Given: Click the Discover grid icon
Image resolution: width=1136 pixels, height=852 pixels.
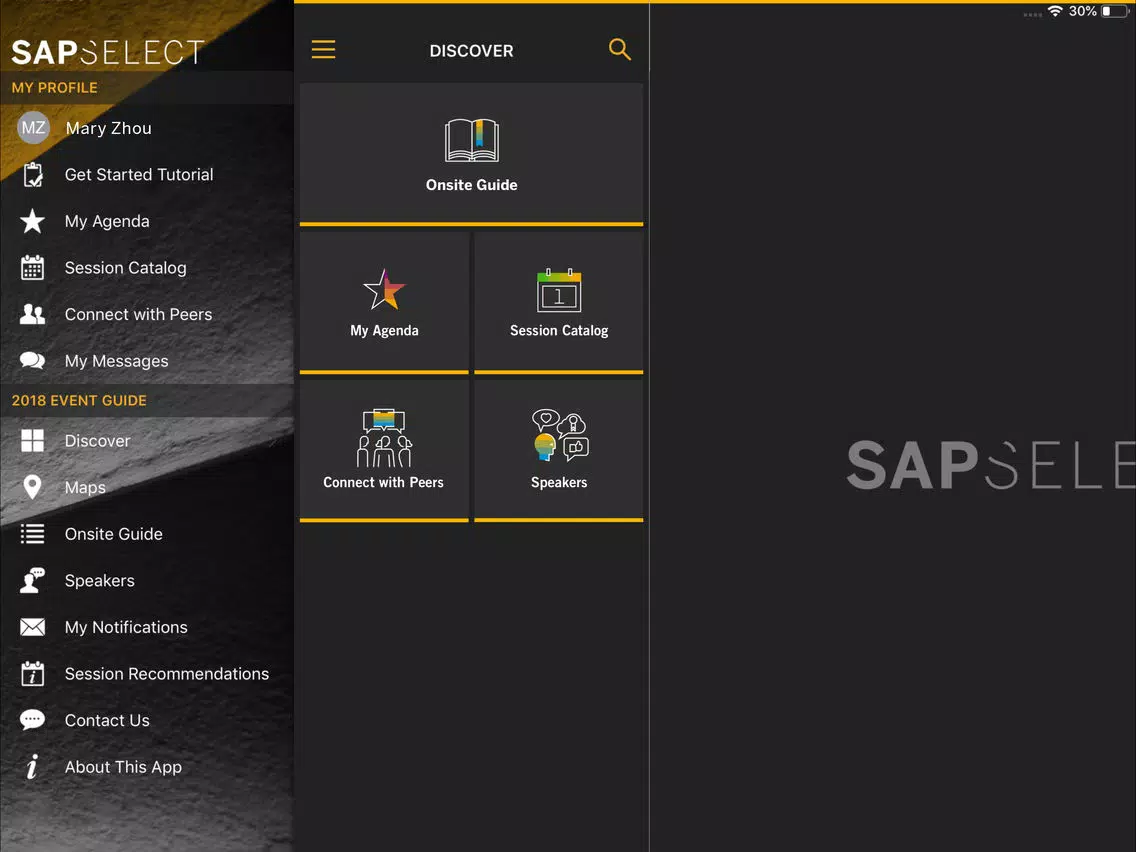Looking at the screenshot, I should pyautogui.click(x=33, y=440).
